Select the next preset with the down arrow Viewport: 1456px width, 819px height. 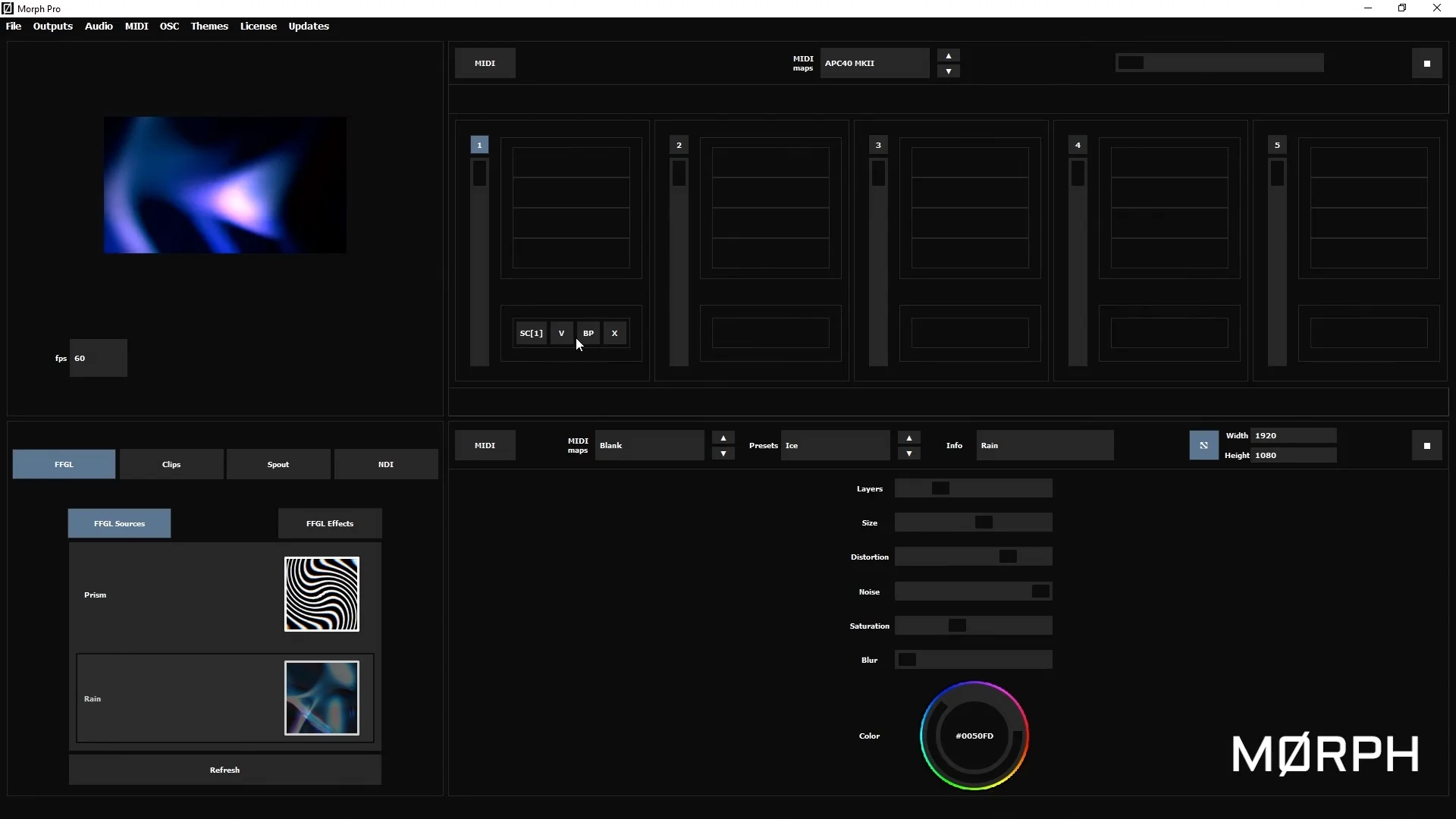(908, 453)
